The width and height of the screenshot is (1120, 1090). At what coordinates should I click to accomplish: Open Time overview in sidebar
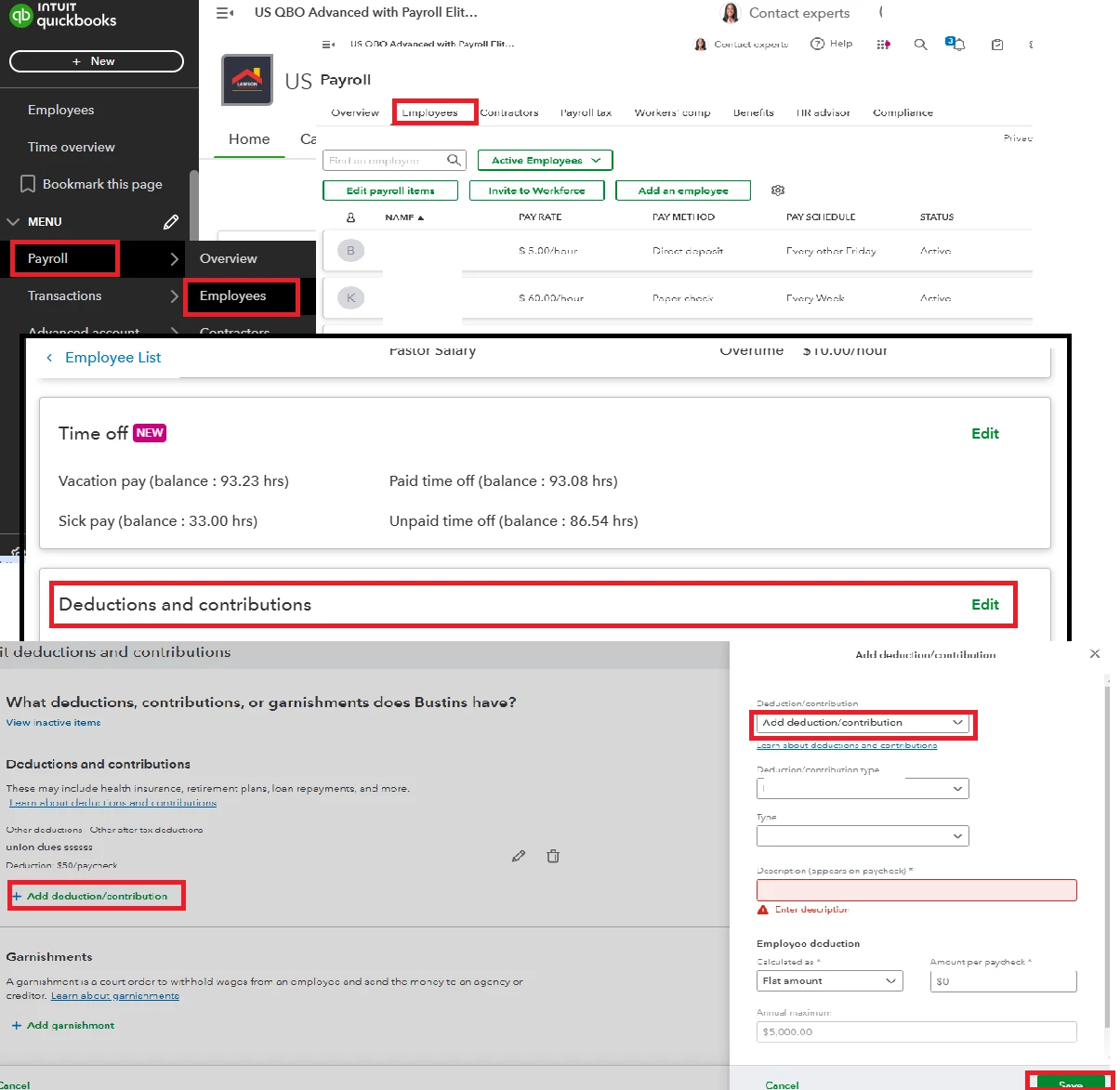72,147
